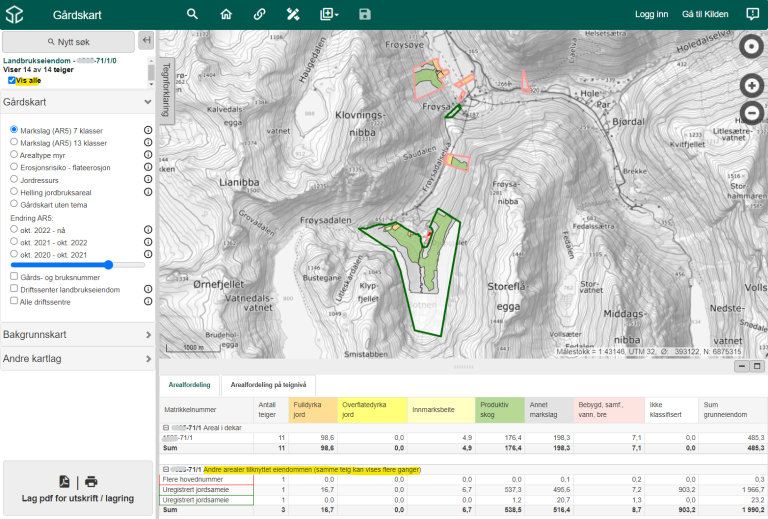This screenshot has width=768, height=519.
Task: Enable the Vis alle checkbox
Action: pyautogui.click(x=12, y=81)
